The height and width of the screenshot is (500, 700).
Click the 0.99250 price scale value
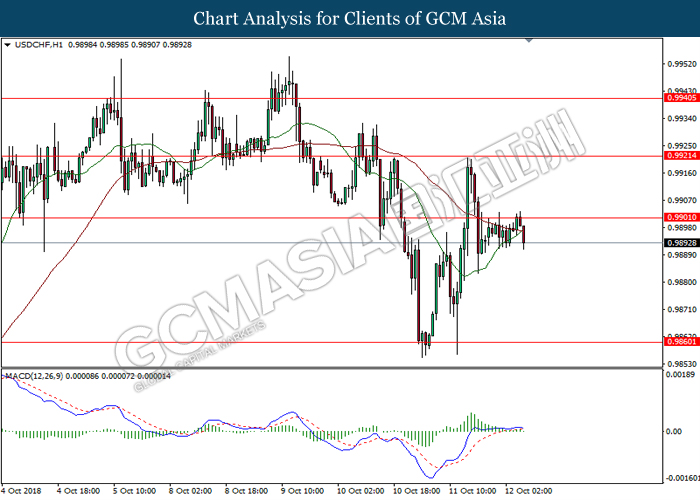point(682,146)
